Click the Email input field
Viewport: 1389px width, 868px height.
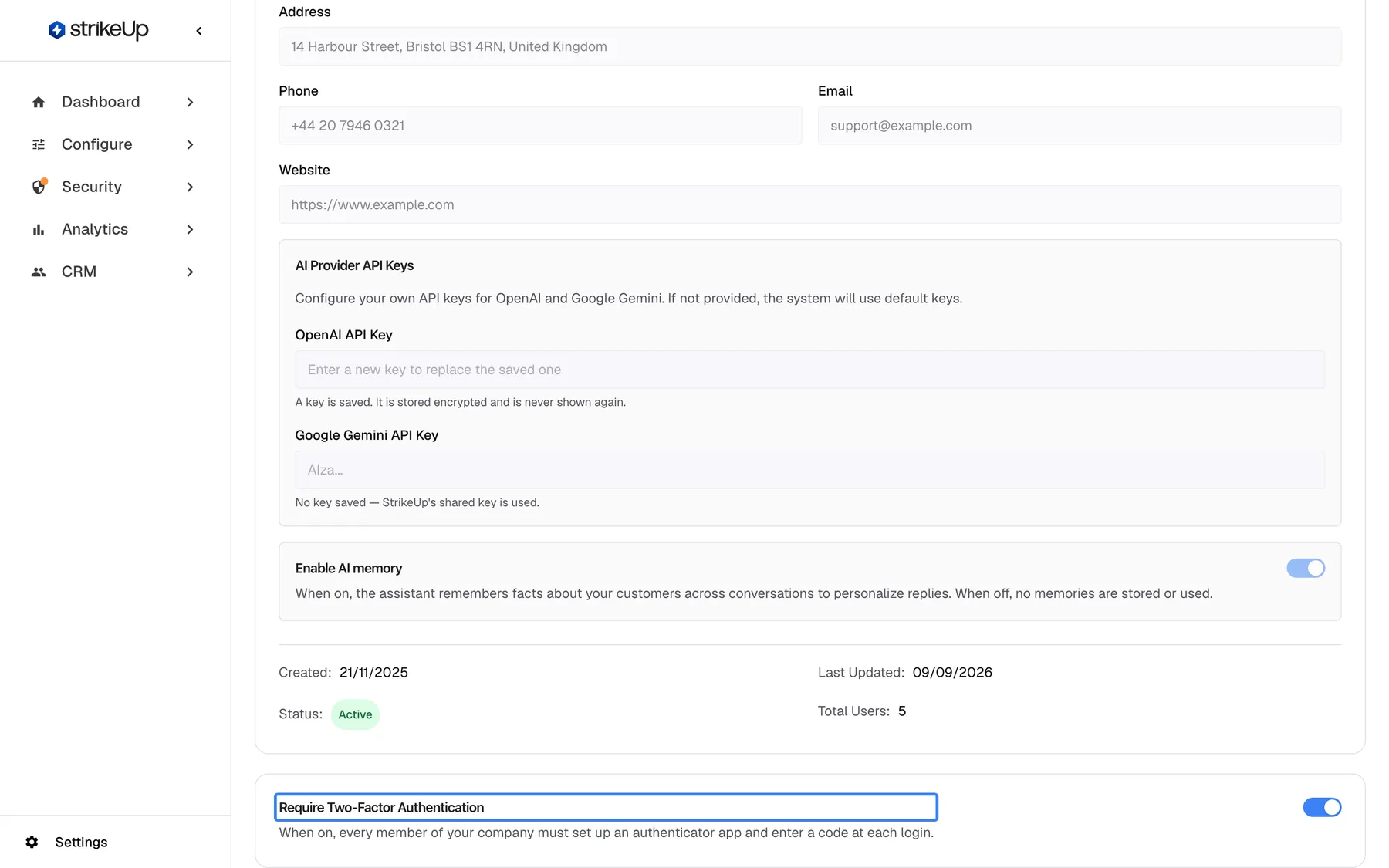[1080, 125]
